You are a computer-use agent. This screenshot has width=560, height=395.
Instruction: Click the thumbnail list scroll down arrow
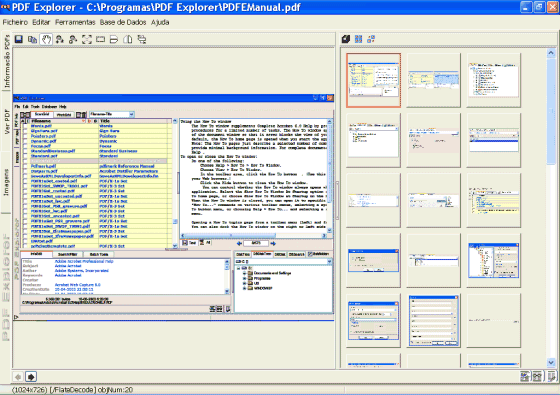[x=551, y=362]
